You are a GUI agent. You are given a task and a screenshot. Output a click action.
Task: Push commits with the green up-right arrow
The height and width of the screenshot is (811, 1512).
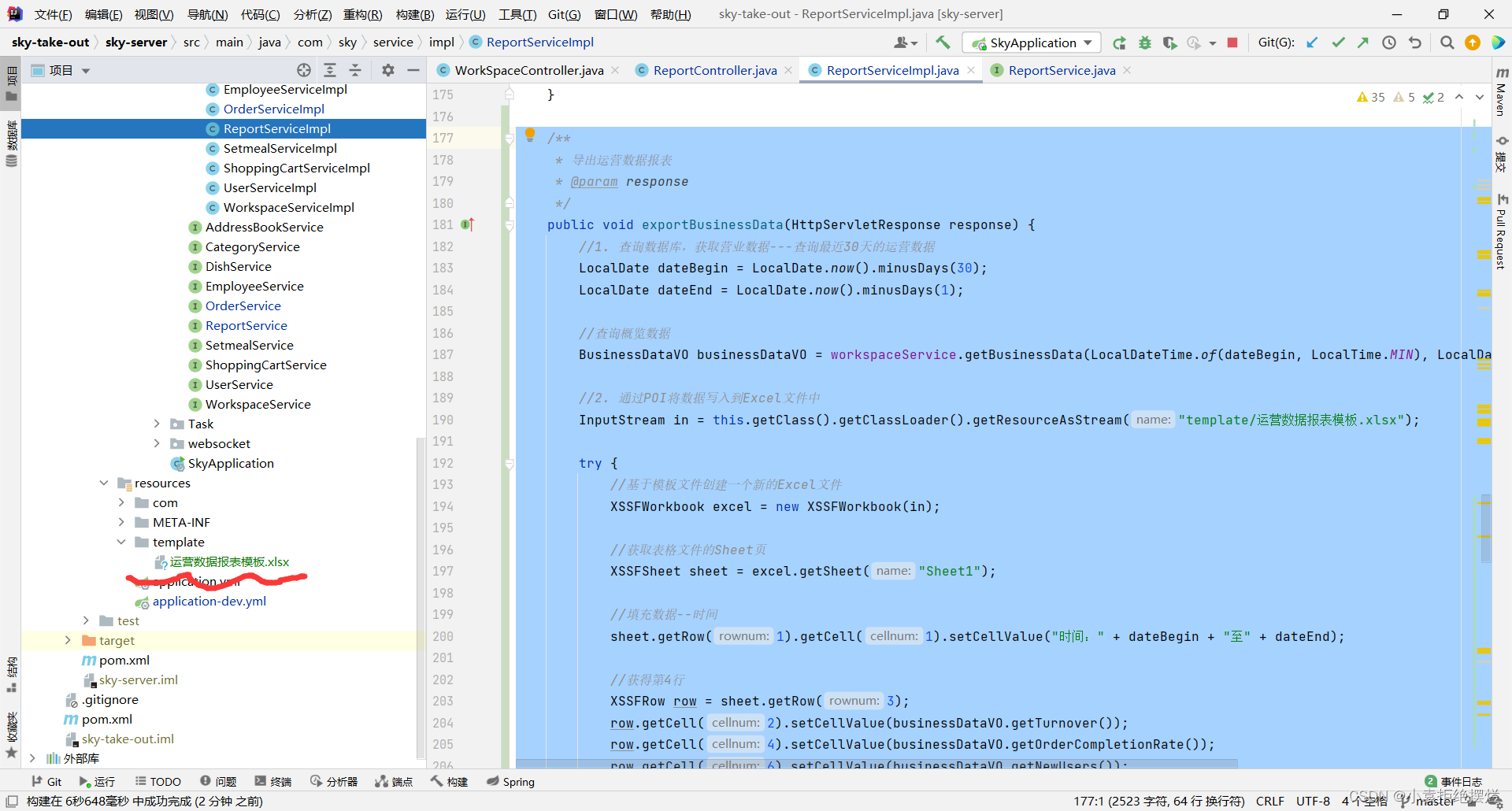1363,43
